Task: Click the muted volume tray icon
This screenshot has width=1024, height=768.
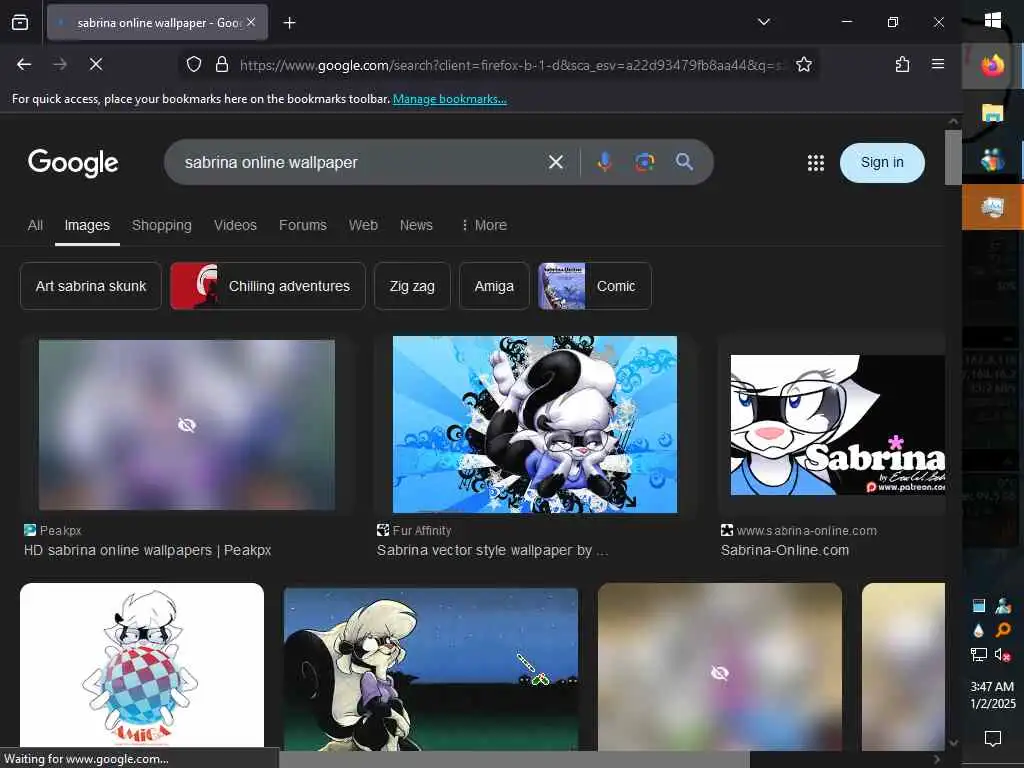Action: [x=1003, y=654]
